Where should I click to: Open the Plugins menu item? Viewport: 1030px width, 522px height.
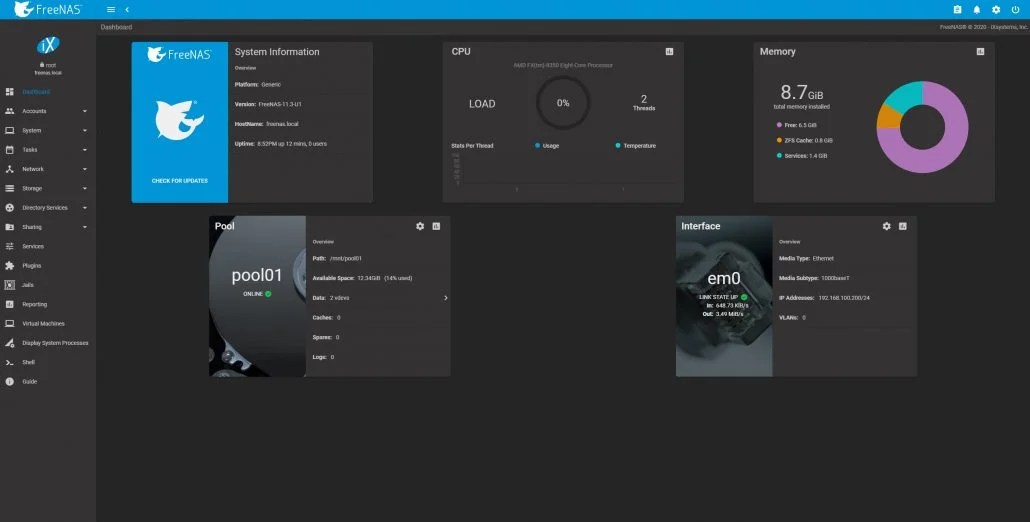pyautogui.click(x=48, y=265)
